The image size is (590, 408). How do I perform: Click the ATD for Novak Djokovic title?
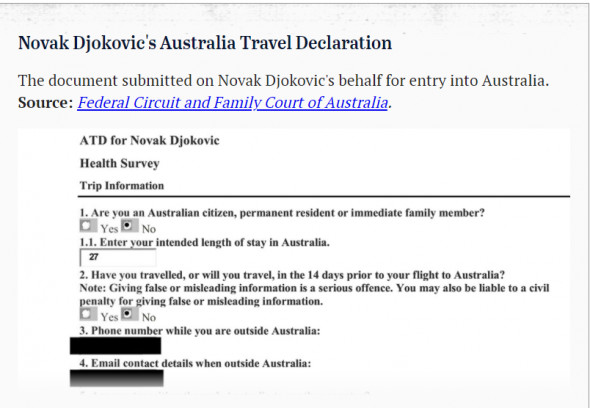coord(149,140)
